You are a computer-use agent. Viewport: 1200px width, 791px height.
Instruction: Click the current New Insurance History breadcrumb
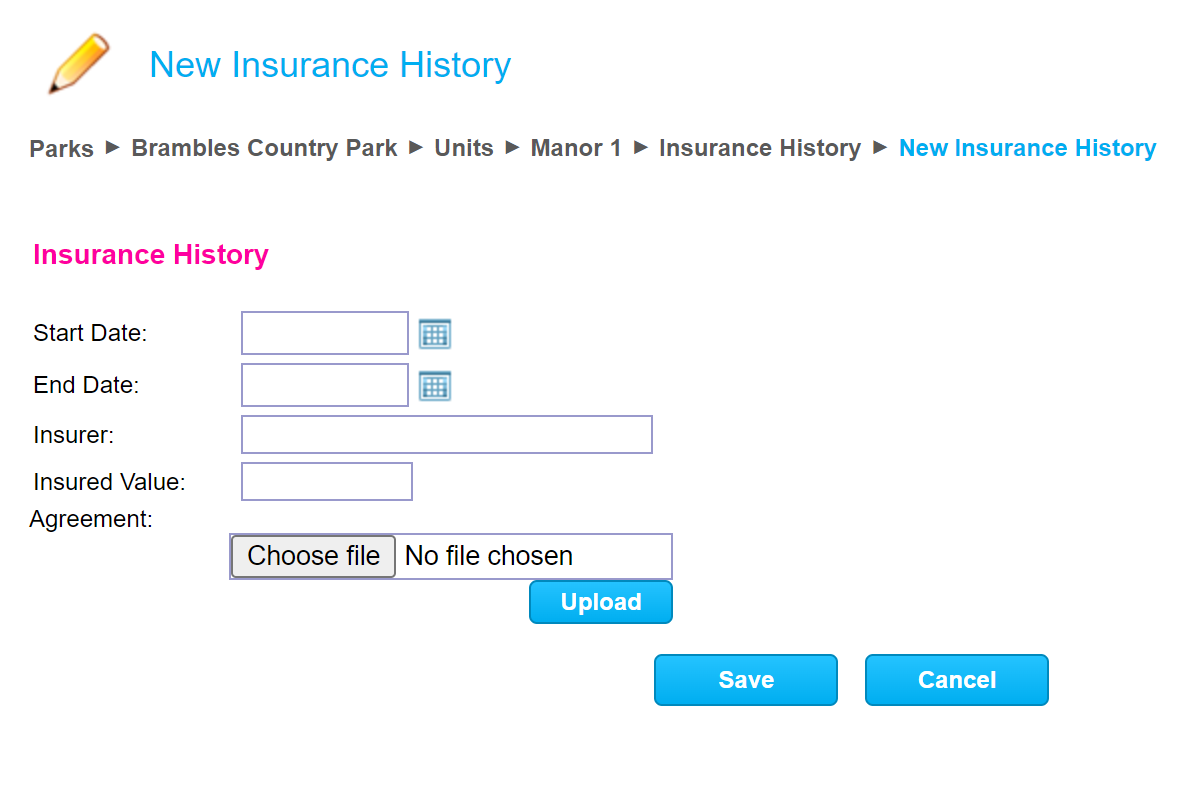1027,148
